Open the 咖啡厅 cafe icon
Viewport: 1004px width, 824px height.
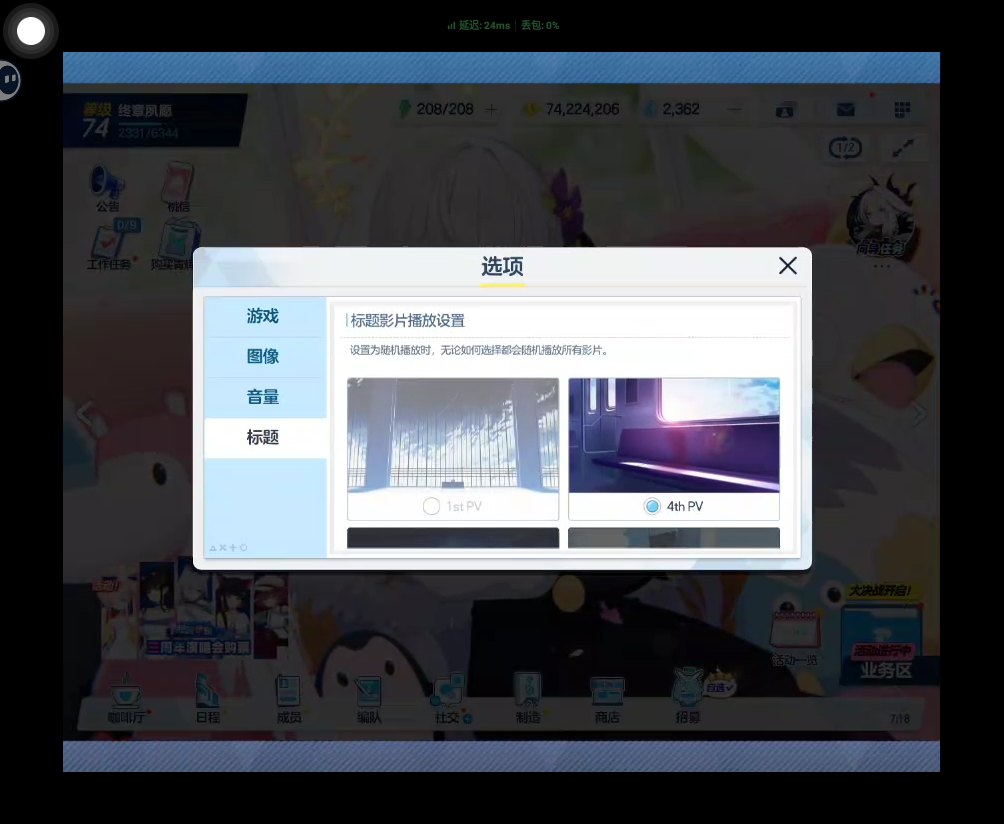(x=126, y=700)
